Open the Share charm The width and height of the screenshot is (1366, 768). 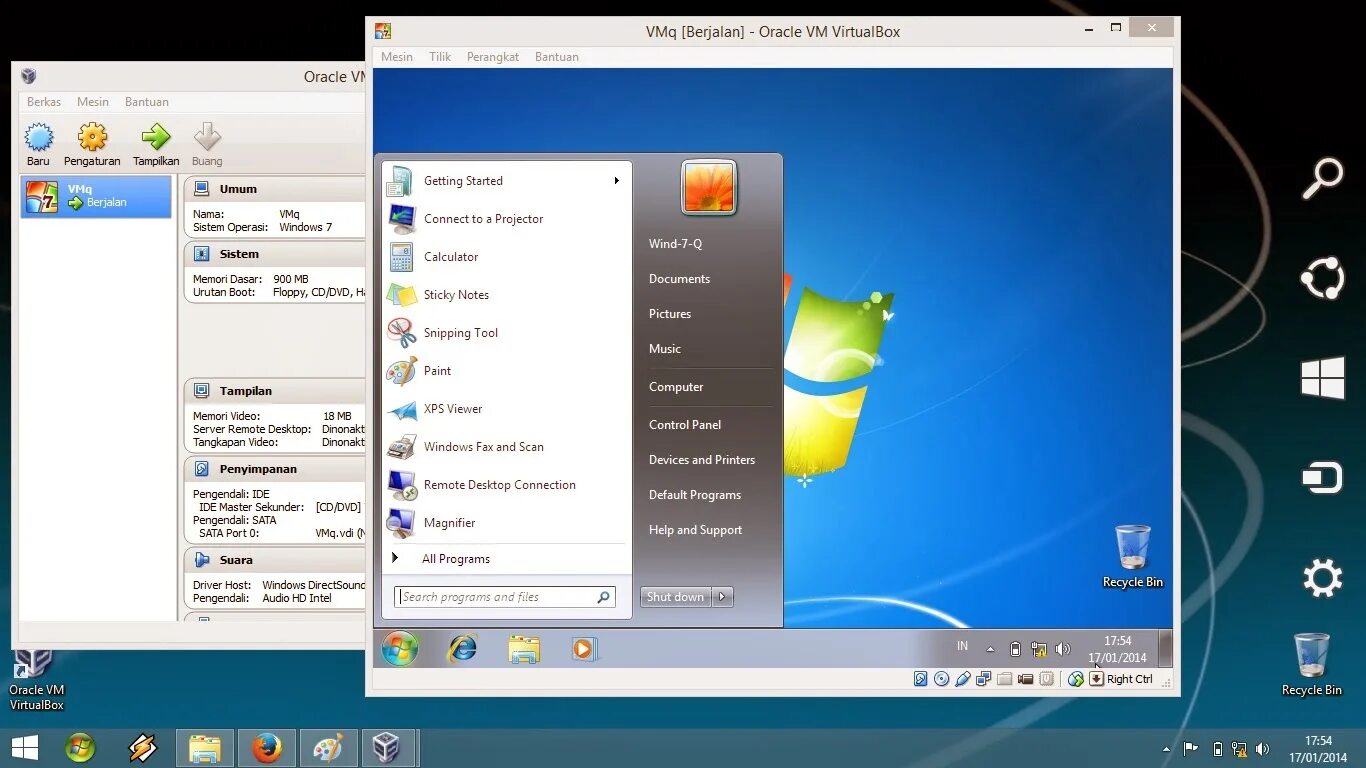(1322, 279)
